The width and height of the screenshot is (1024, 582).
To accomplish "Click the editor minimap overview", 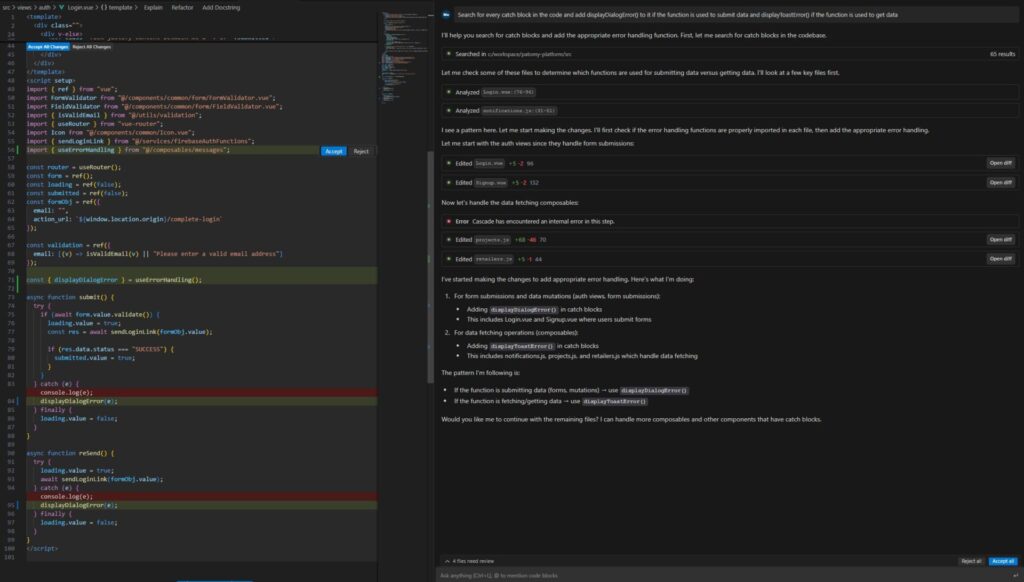I will [x=403, y=59].
